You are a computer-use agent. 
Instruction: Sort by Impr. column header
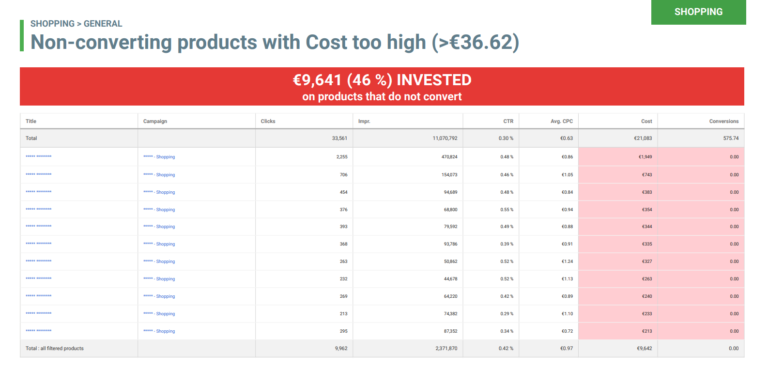coord(364,121)
